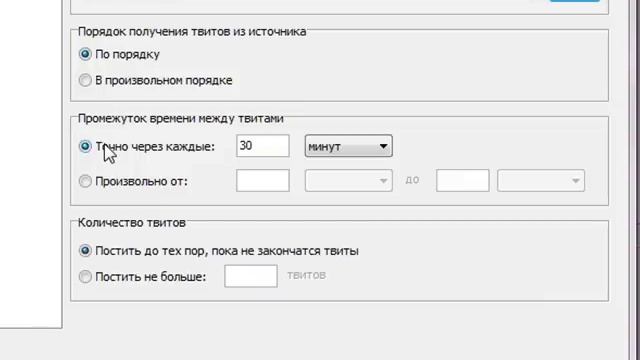Select 'Точно через каждые' radio button

click(x=85, y=146)
